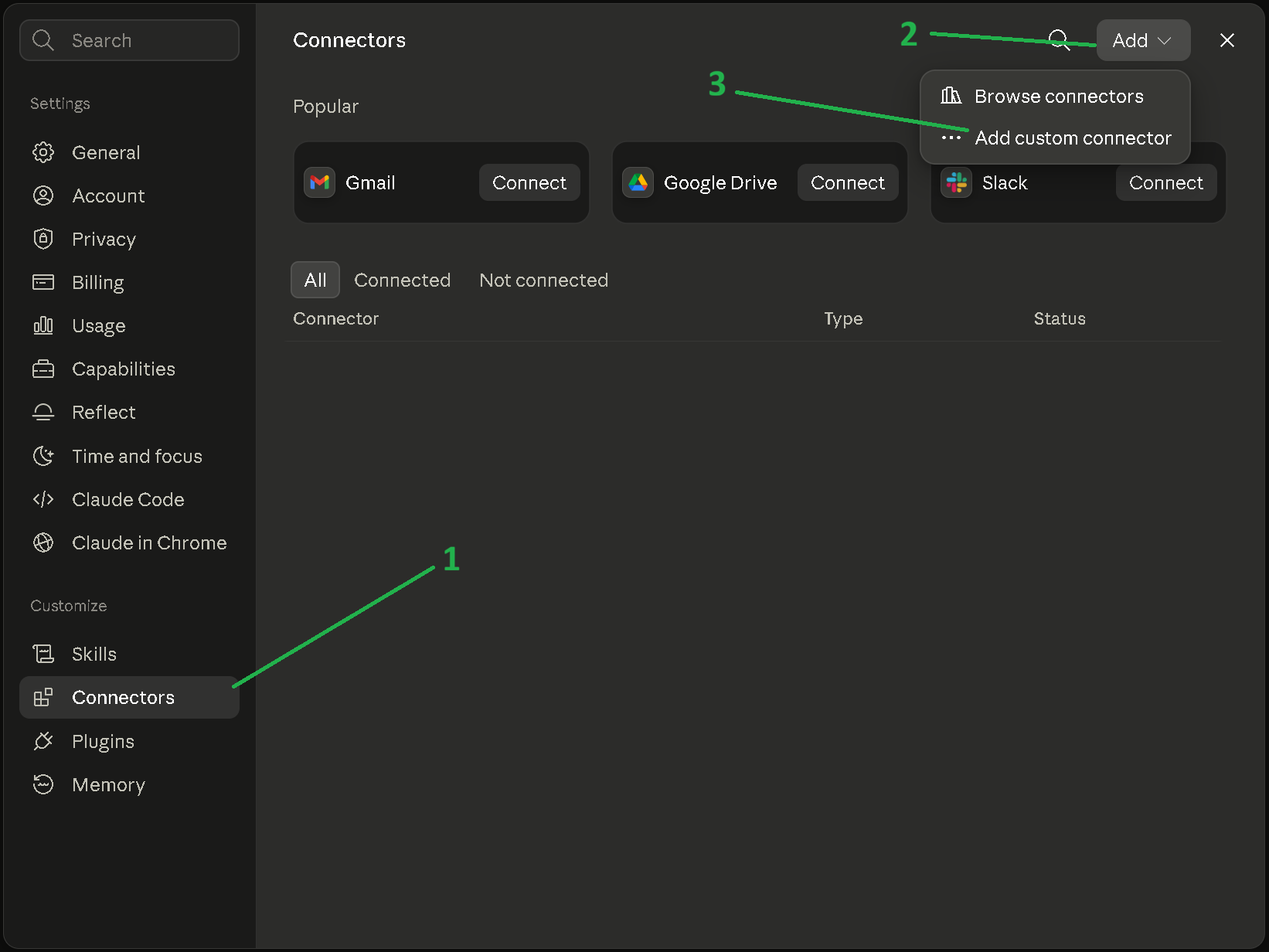Click the Gmail logo icon
The width and height of the screenshot is (1269, 952).
pos(319,182)
